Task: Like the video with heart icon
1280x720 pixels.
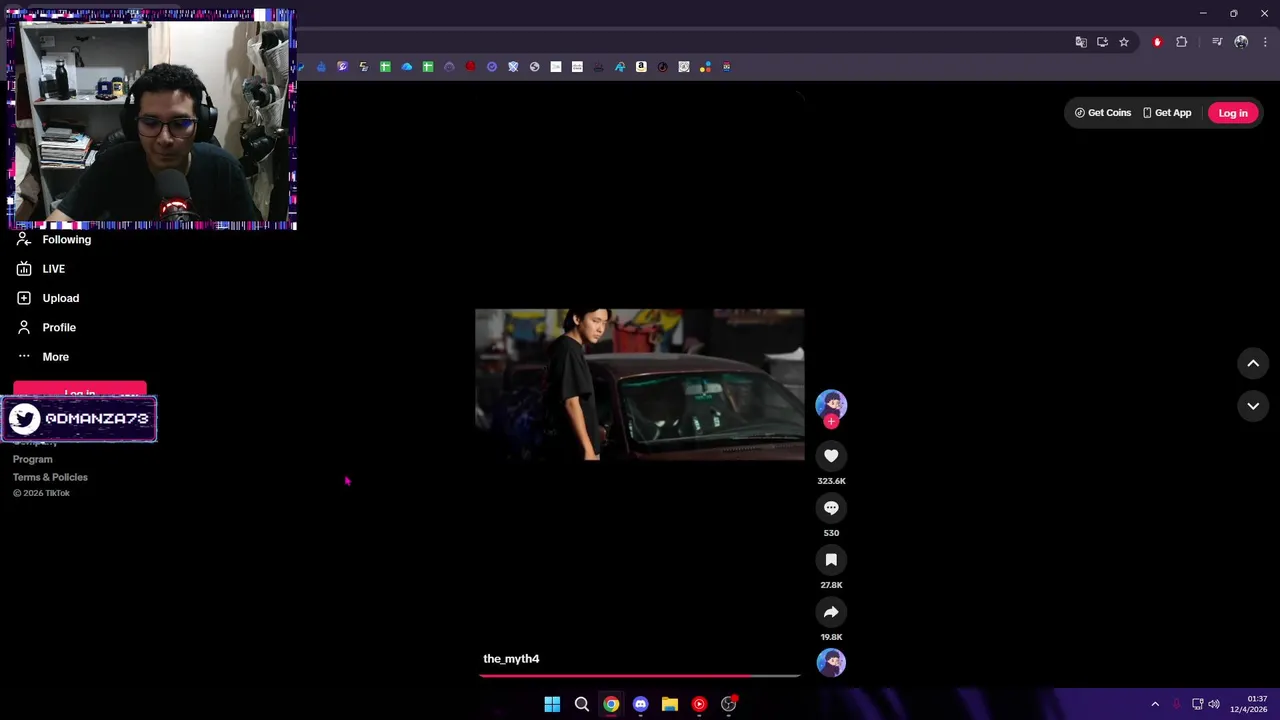Action: [831, 456]
